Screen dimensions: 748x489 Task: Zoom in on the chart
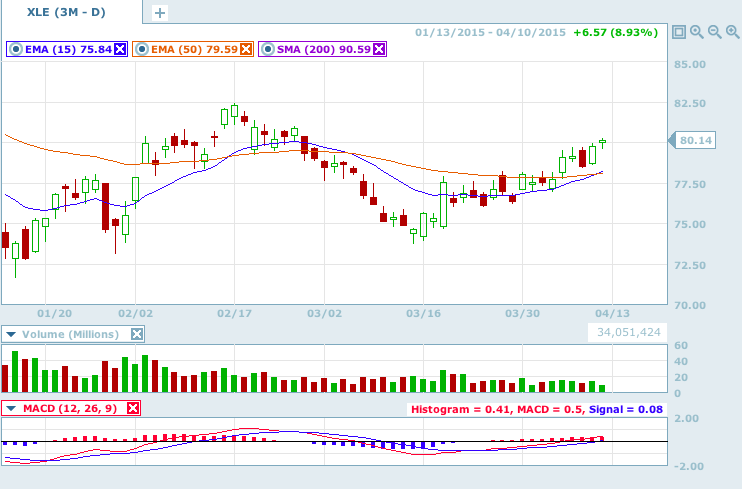point(733,32)
